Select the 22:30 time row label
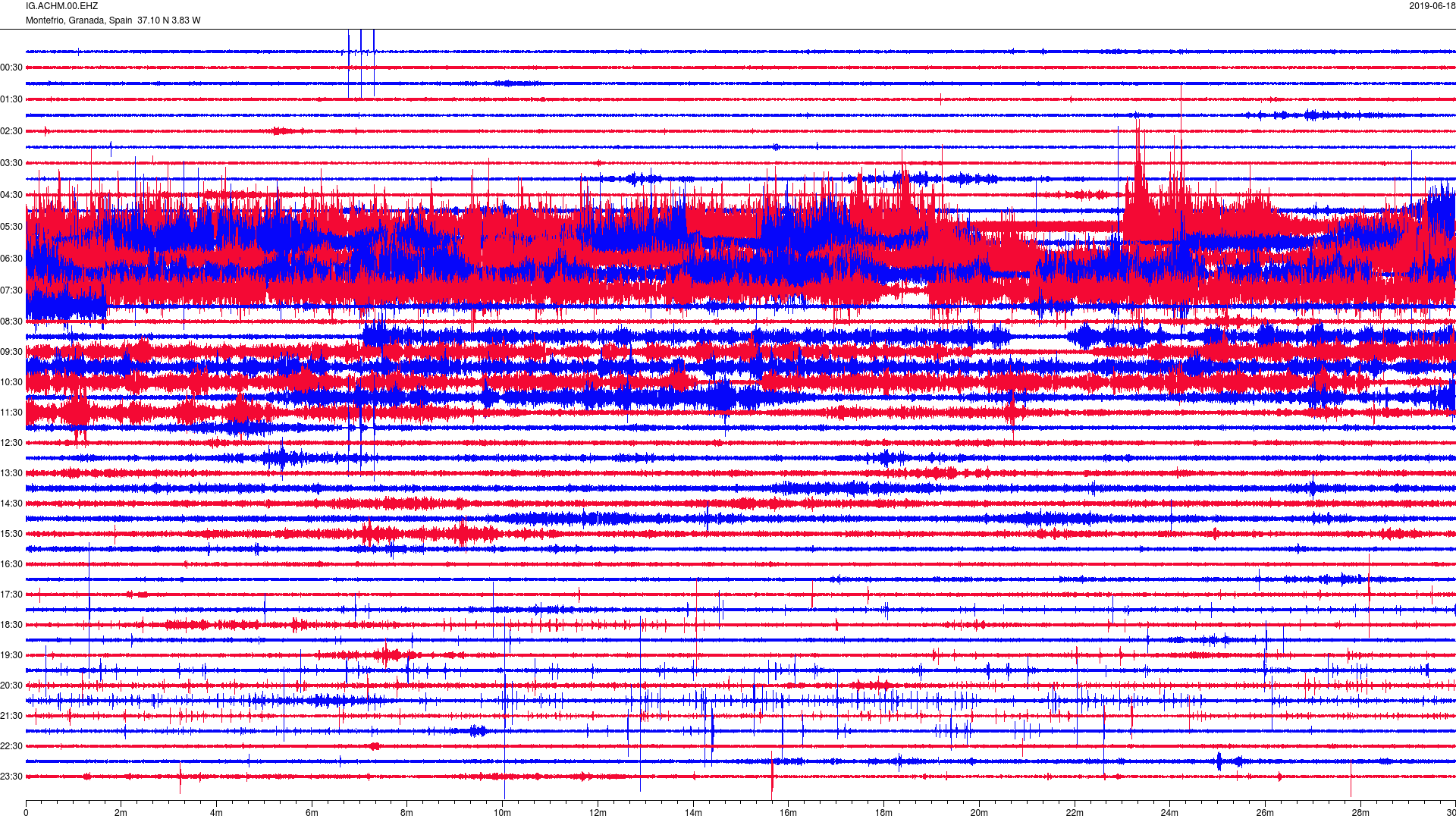Image resolution: width=1456 pixels, height=819 pixels. [11, 746]
